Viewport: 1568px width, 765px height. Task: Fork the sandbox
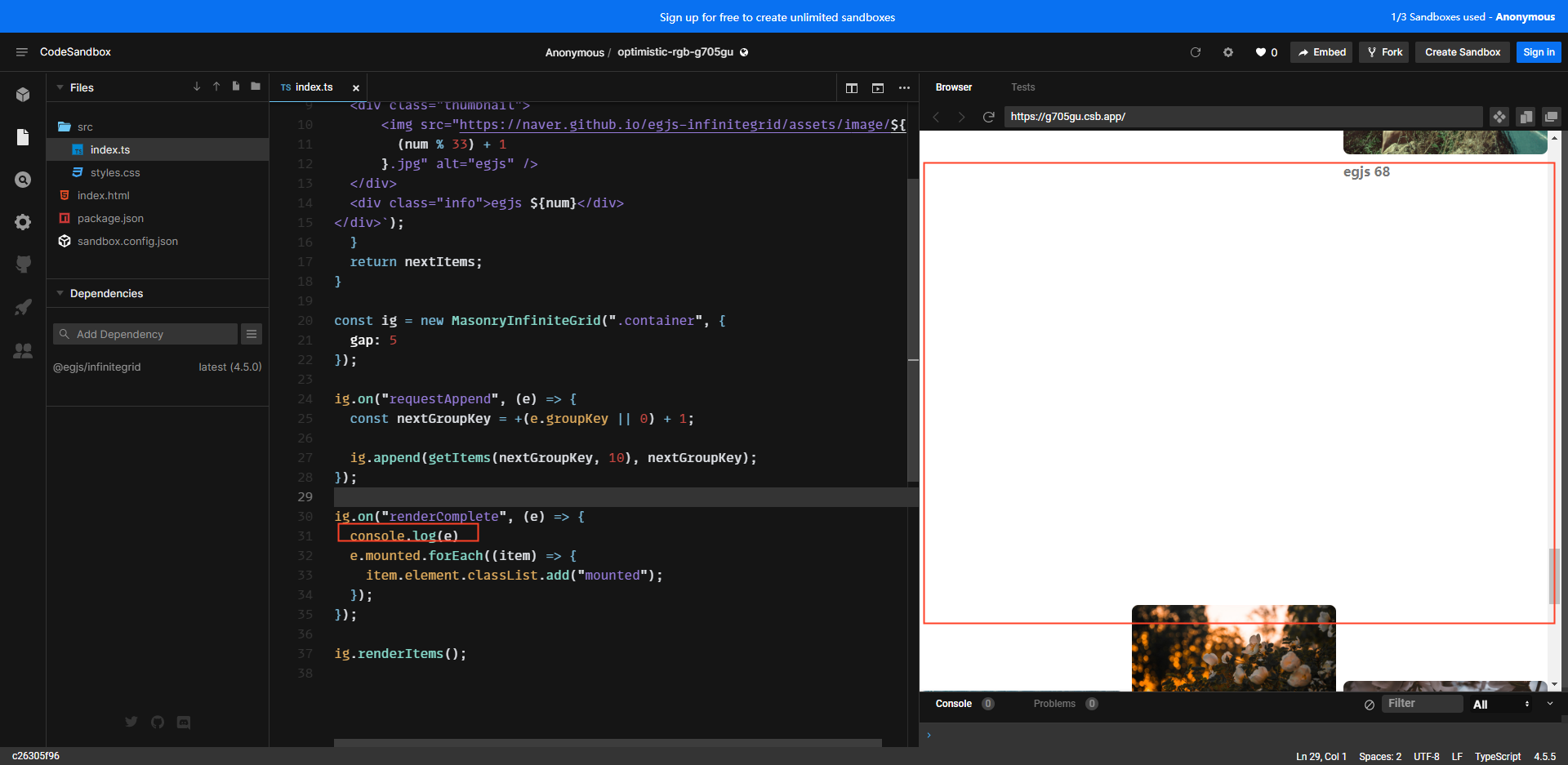coord(1383,51)
